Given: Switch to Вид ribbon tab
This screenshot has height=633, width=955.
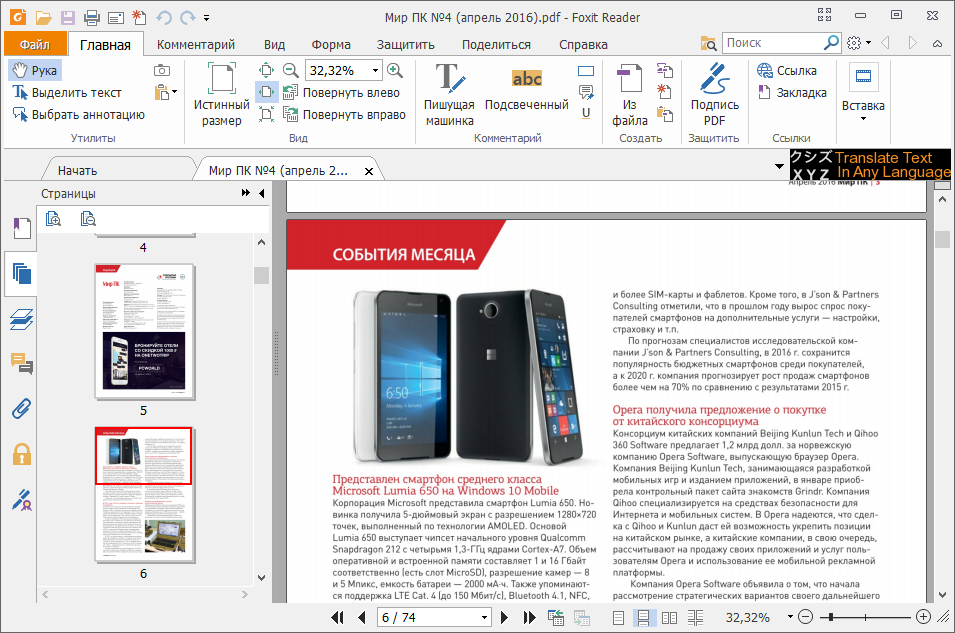Looking at the screenshot, I should [274, 44].
